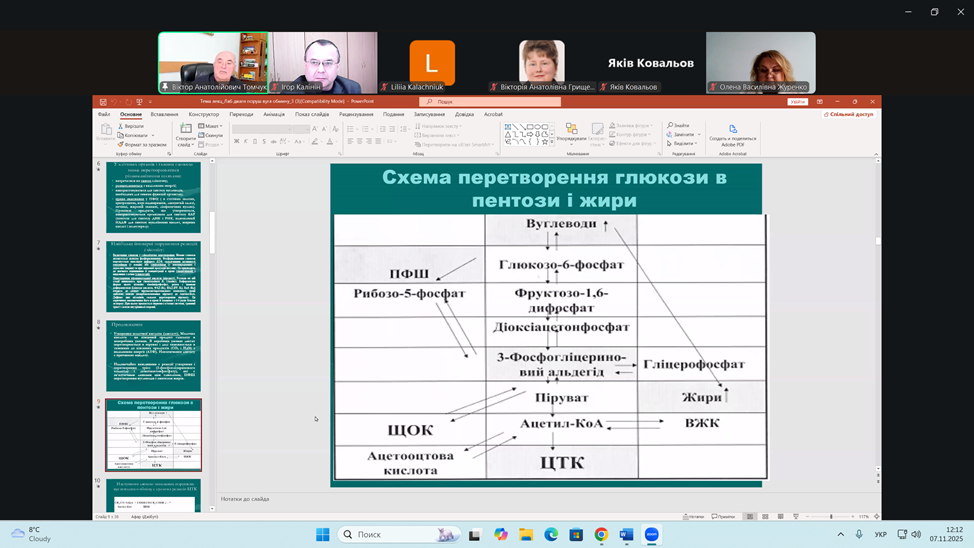Switch to reading view
Image resolution: width=974 pixels, height=548 pixels.
pyautogui.click(x=781, y=516)
